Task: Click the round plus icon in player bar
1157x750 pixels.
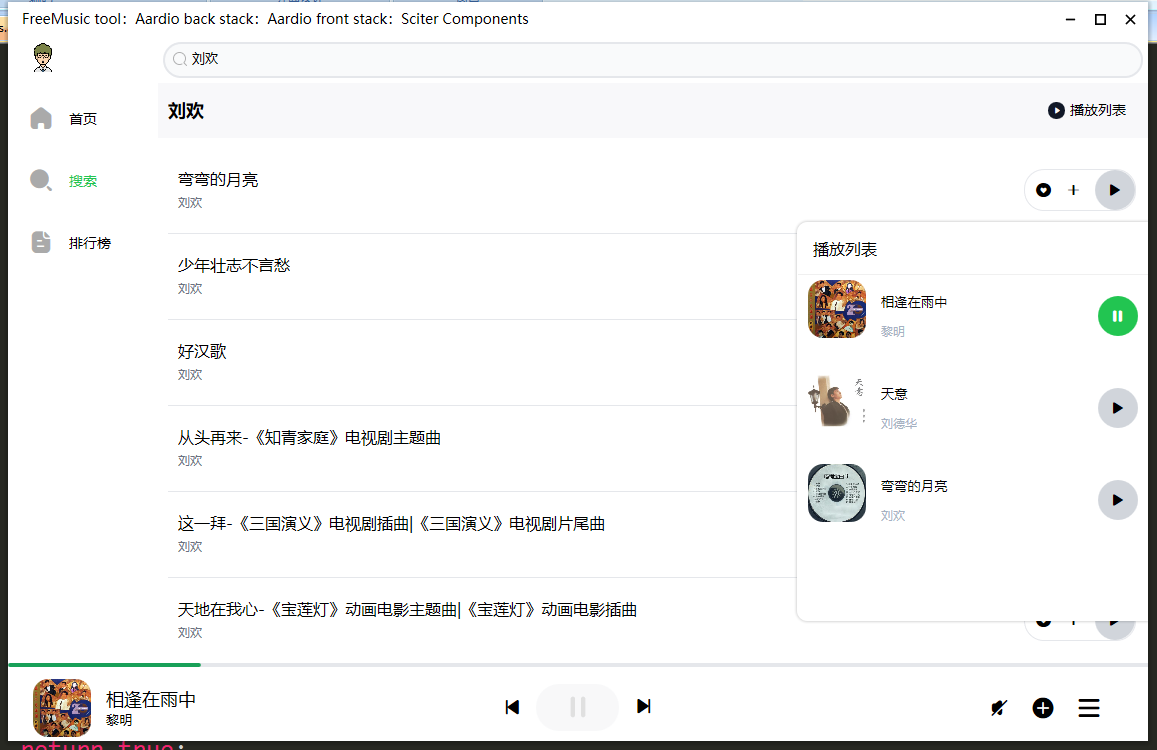Action: pyautogui.click(x=1043, y=708)
